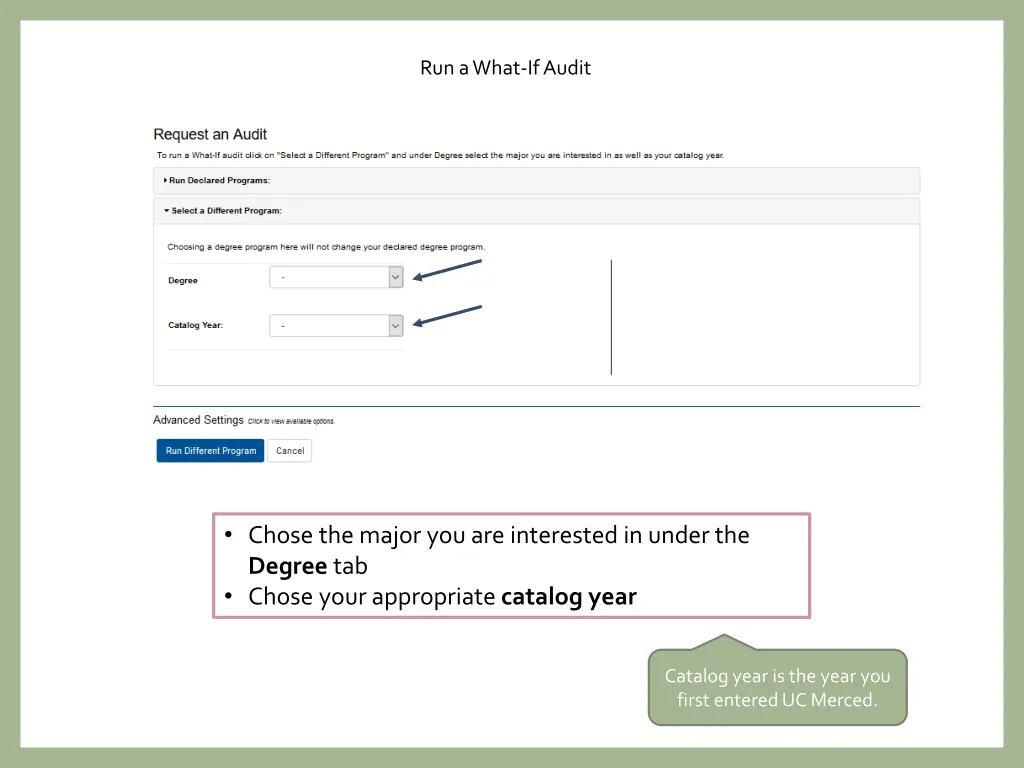Collapse the Select a Different Program section
Screen dimensions: 1024x768
[226, 211]
